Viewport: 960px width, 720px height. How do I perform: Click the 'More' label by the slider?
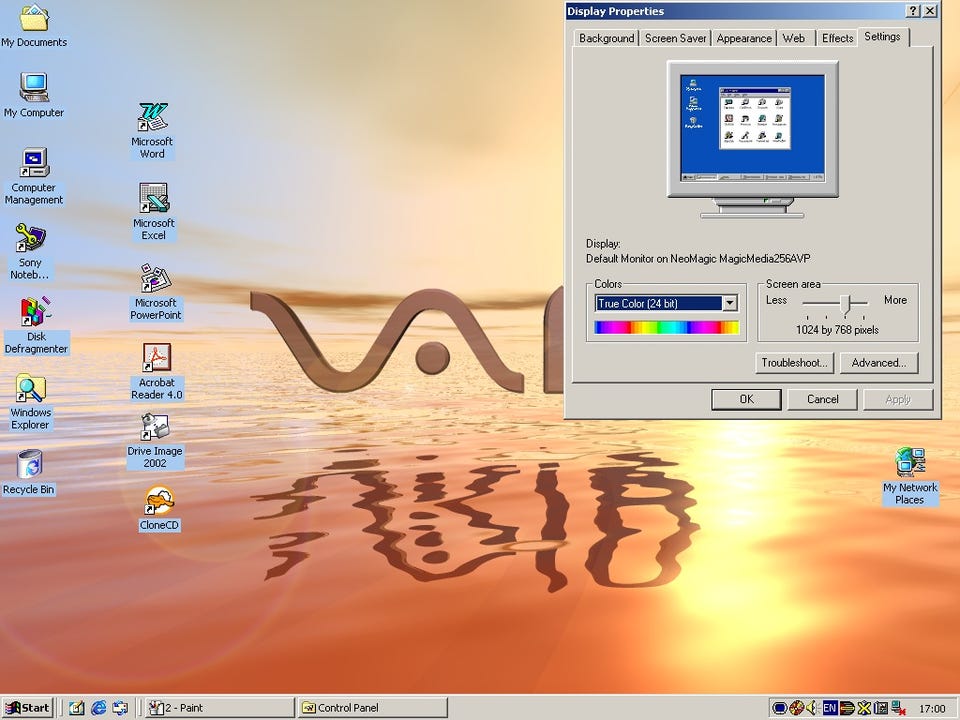[x=895, y=300]
